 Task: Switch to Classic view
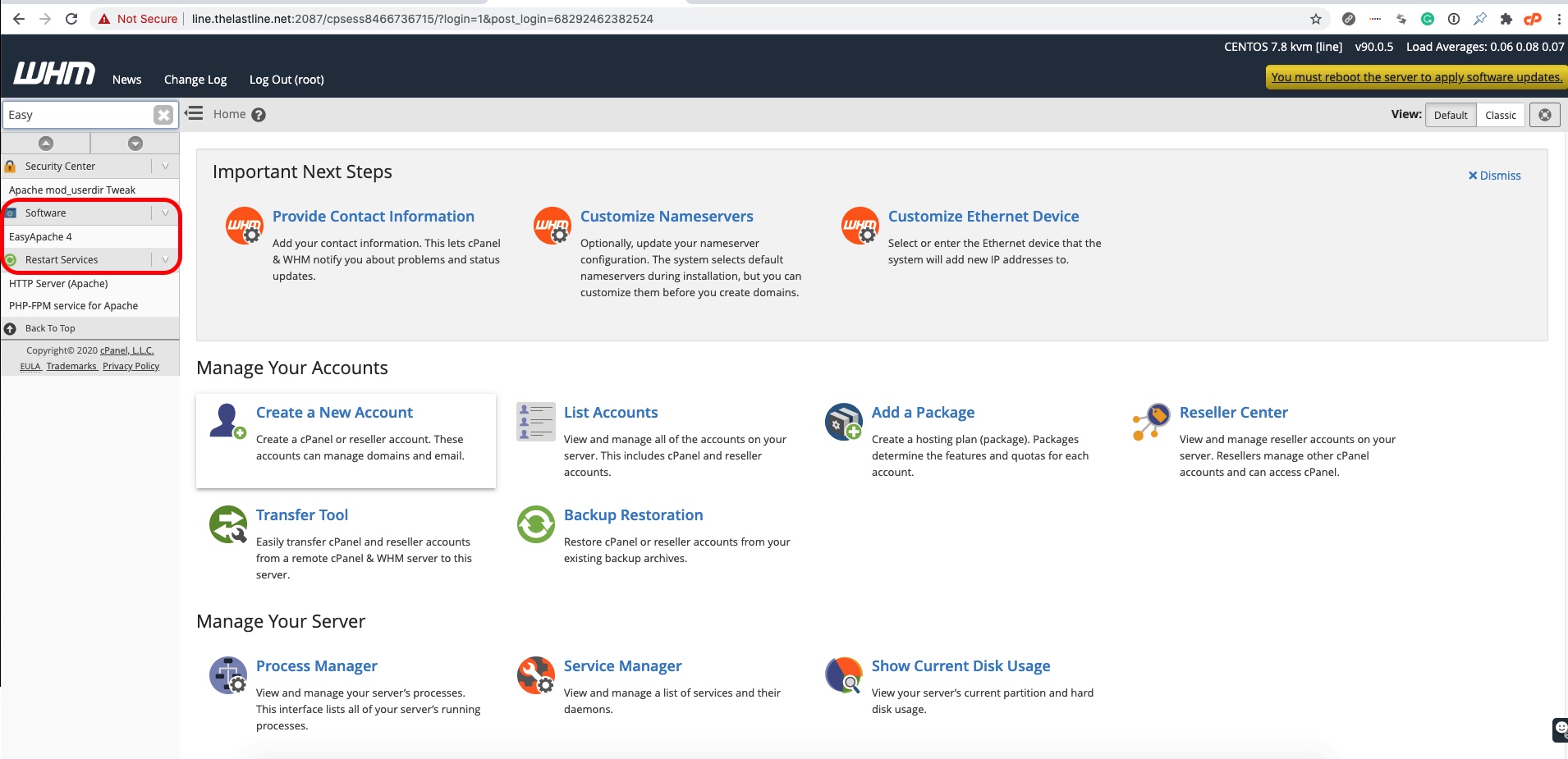tap(1501, 115)
